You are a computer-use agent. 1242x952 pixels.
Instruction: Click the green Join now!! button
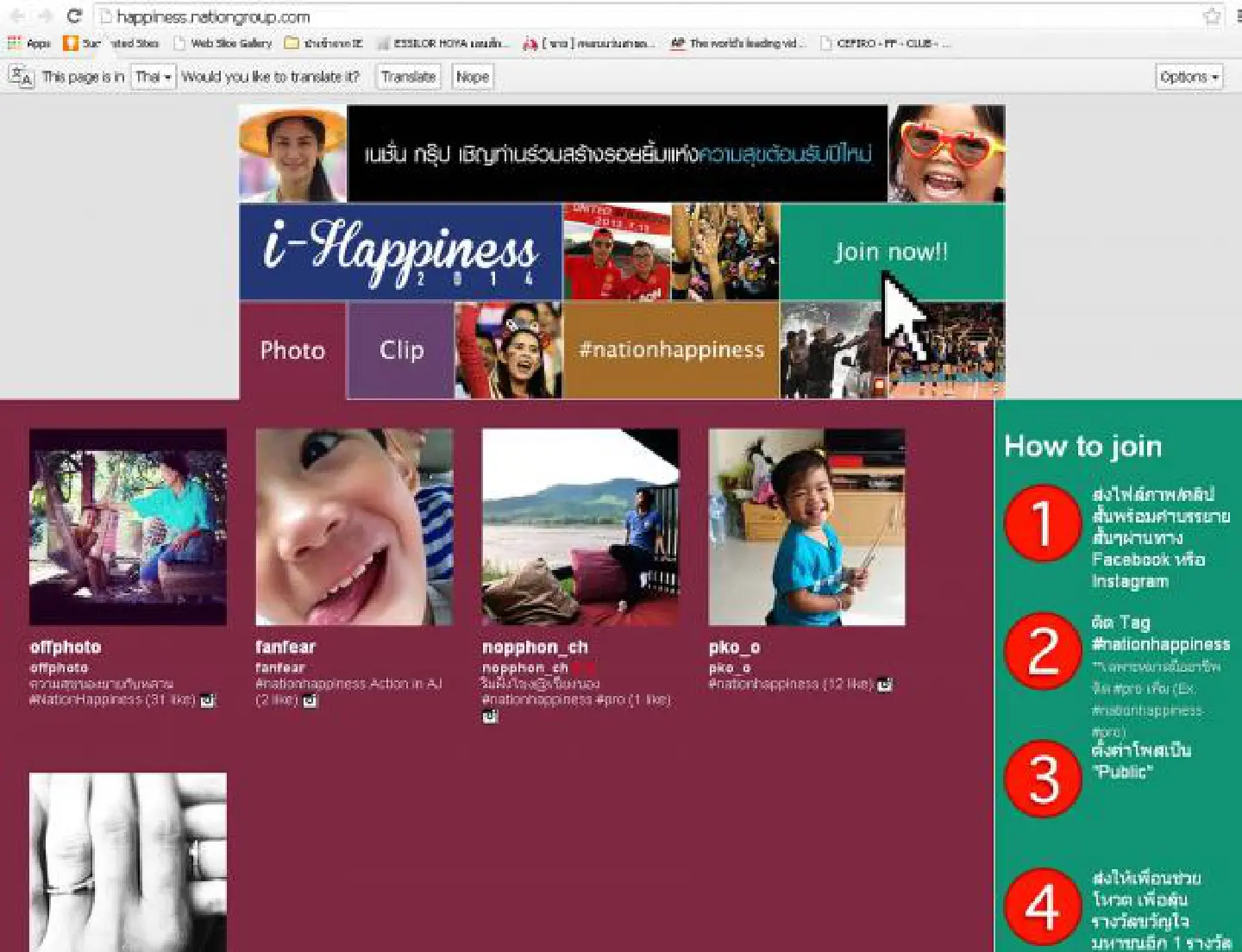coord(892,252)
